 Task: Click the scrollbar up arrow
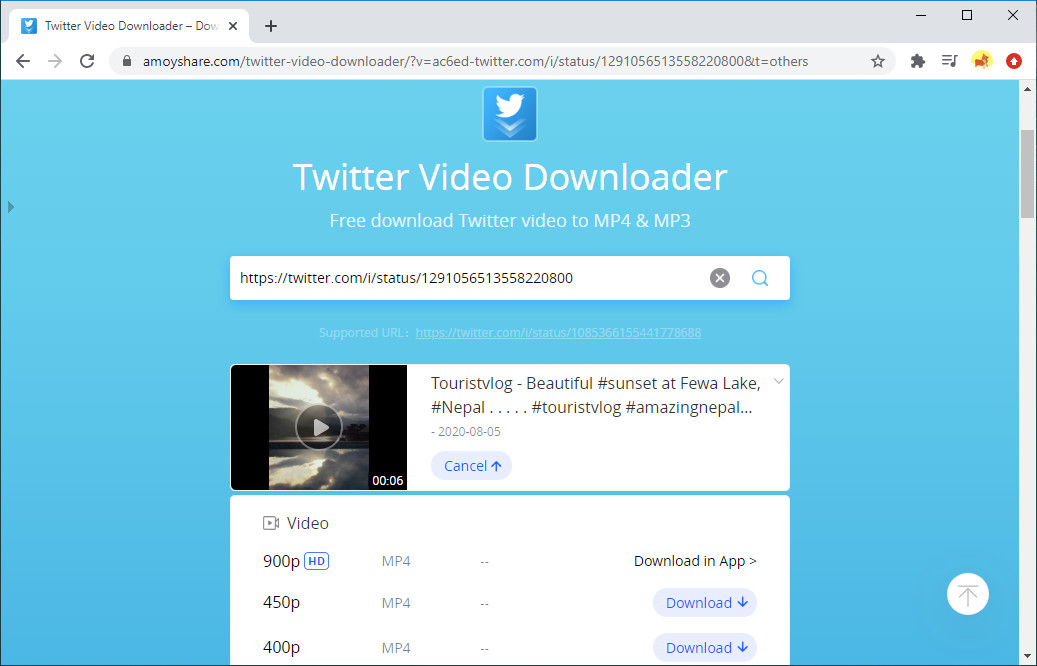[1027, 89]
